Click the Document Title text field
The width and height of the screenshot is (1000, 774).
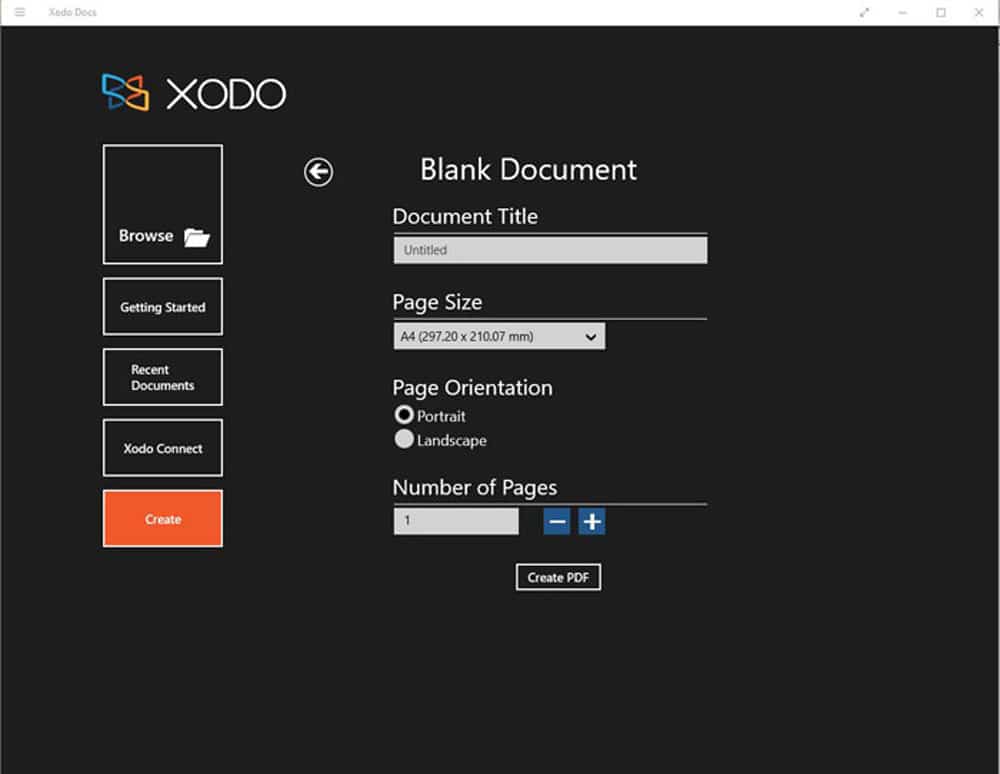click(x=550, y=250)
